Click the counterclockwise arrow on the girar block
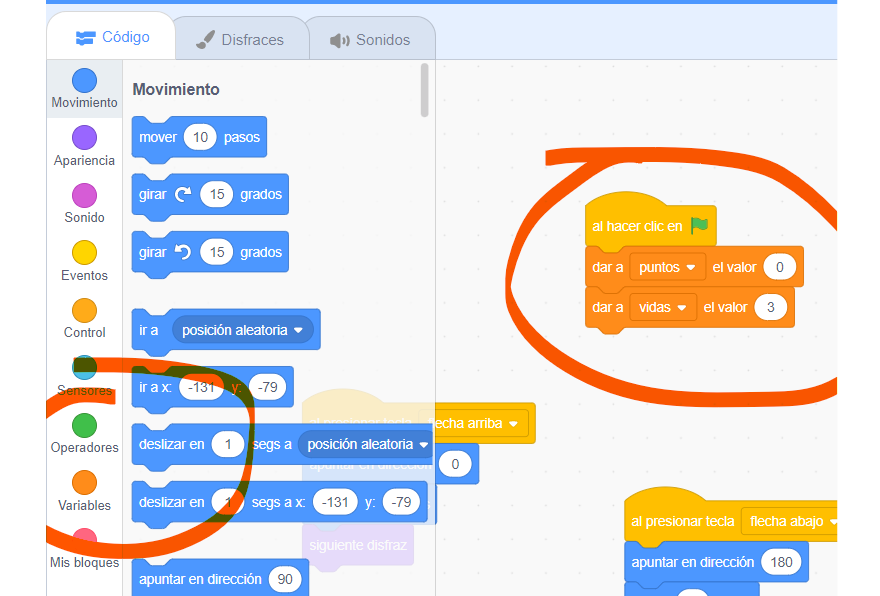Viewport: 880px width, 596px height. coord(183,252)
